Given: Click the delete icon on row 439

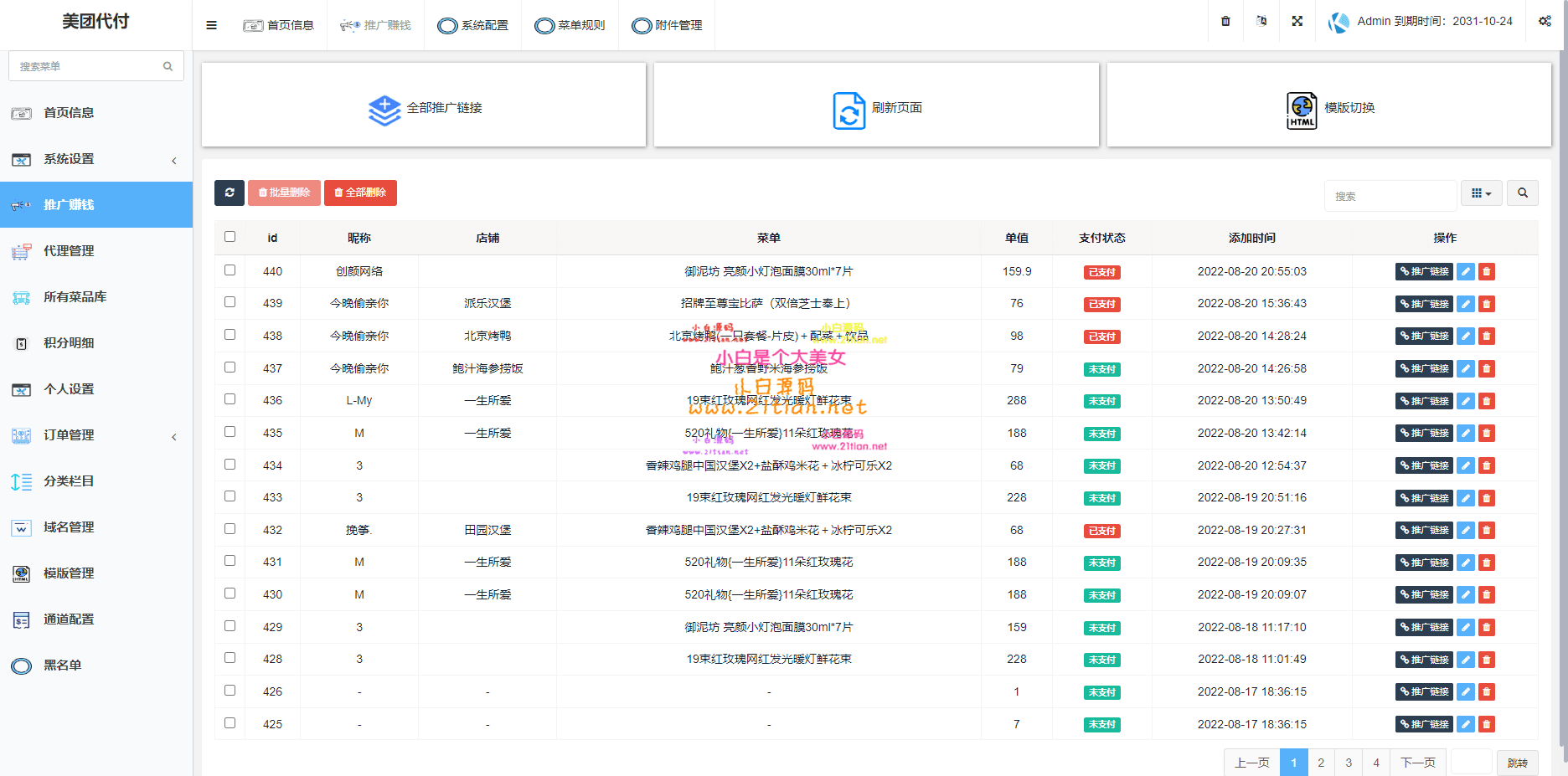Looking at the screenshot, I should pos(1486,304).
